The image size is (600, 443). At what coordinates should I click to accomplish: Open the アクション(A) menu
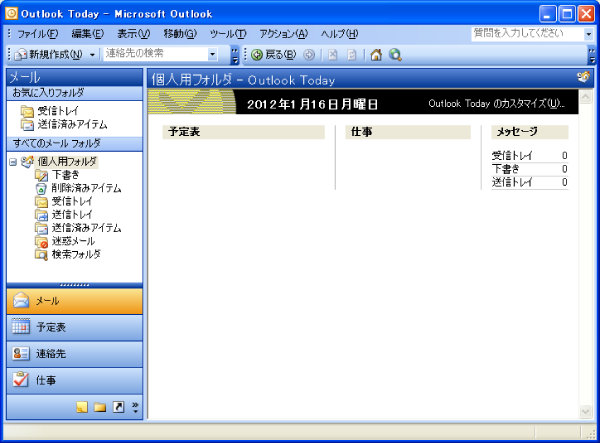(x=284, y=34)
